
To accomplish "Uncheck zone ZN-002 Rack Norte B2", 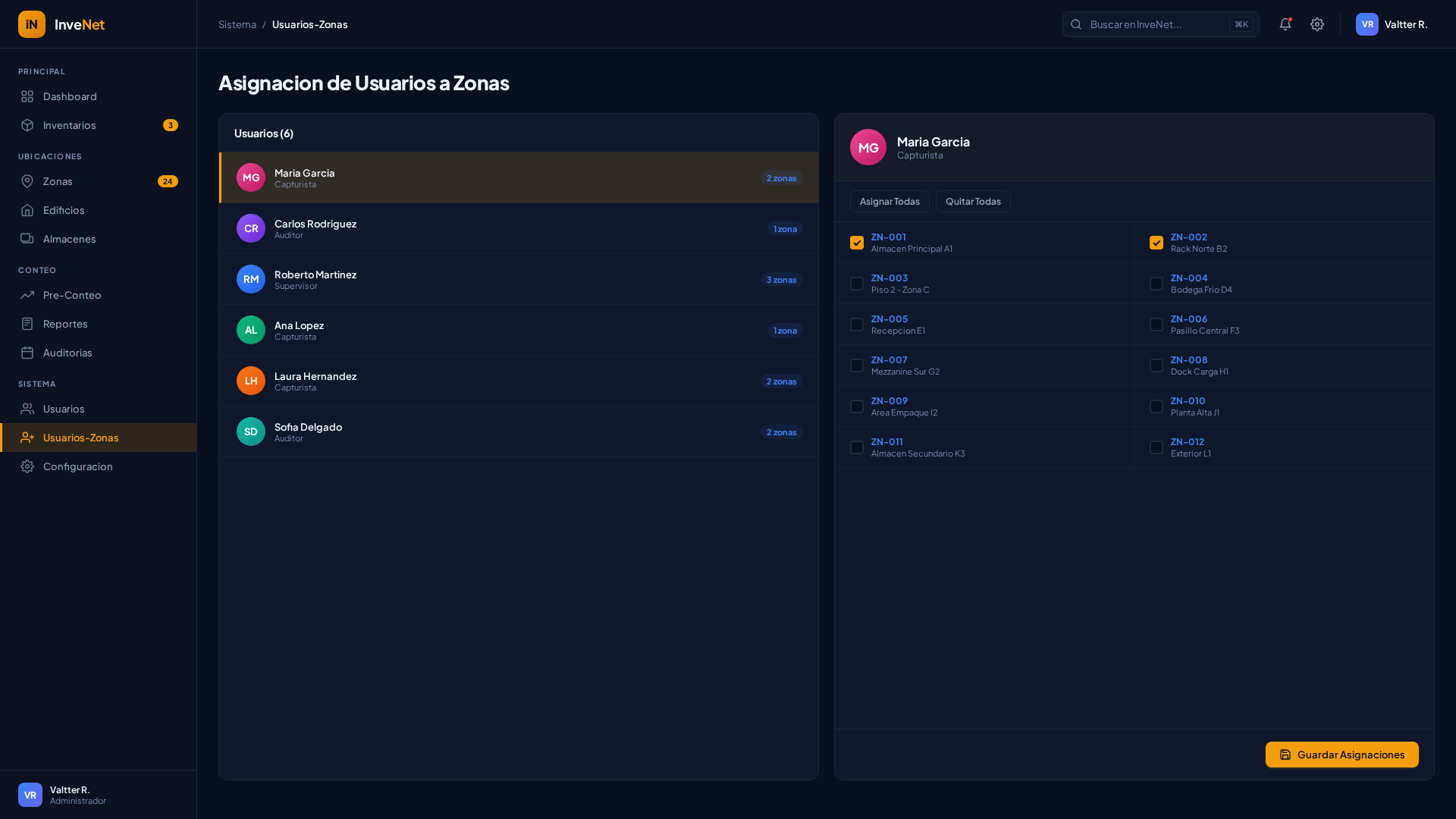I will [1156, 243].
